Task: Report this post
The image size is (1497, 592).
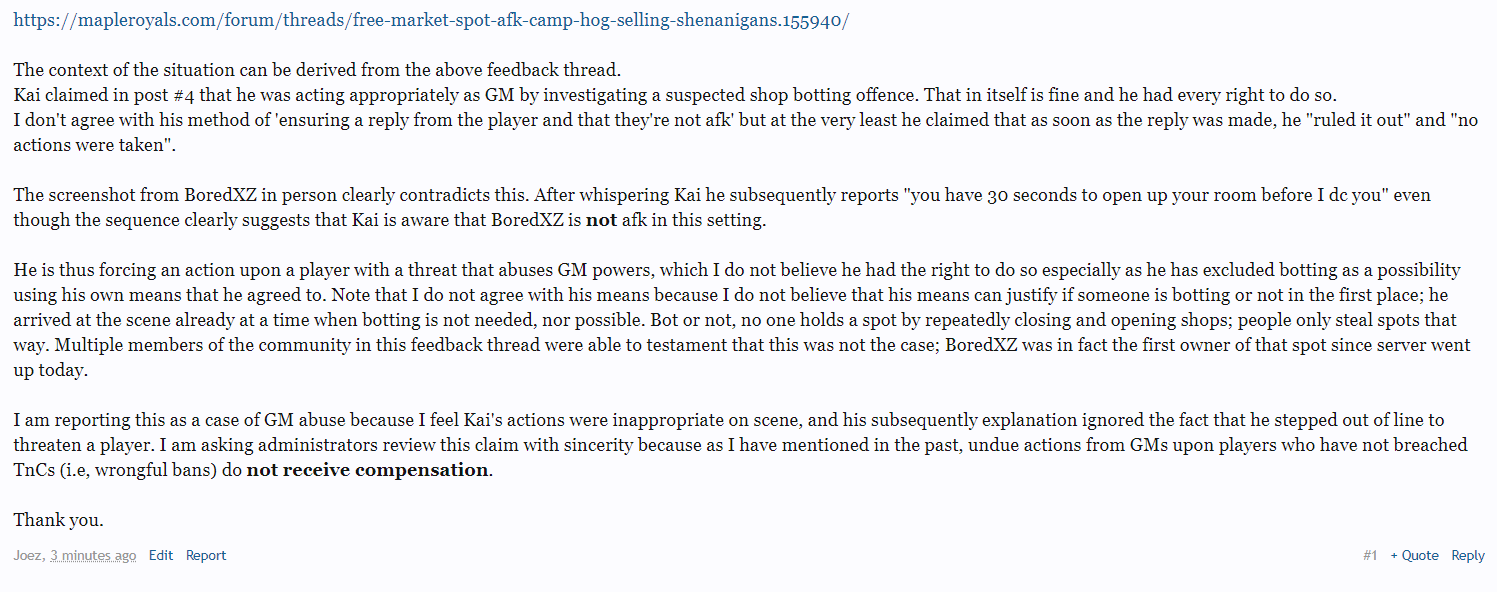Action: click(x=206, y=555)
